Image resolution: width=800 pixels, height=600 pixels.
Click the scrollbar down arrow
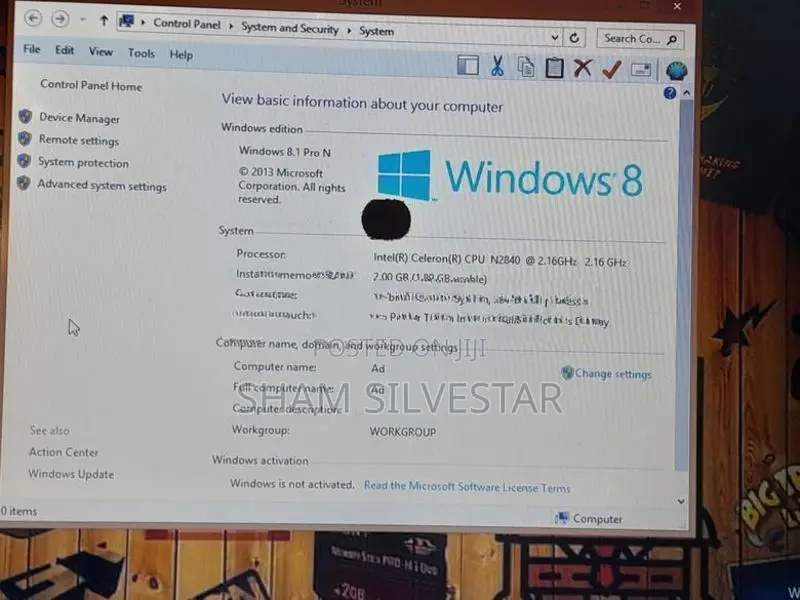(x=681, y=501)
